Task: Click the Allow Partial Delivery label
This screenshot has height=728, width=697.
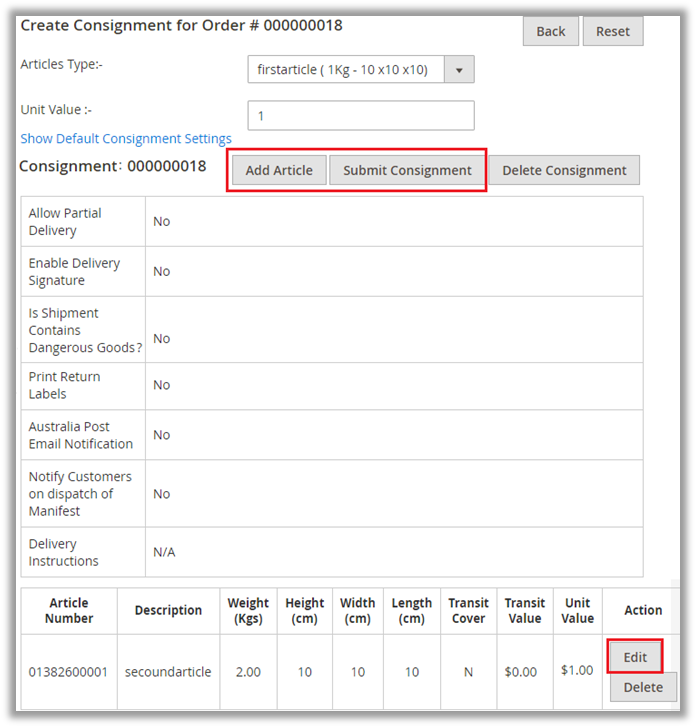Action: pyautogui.click(x=65, y=221)
